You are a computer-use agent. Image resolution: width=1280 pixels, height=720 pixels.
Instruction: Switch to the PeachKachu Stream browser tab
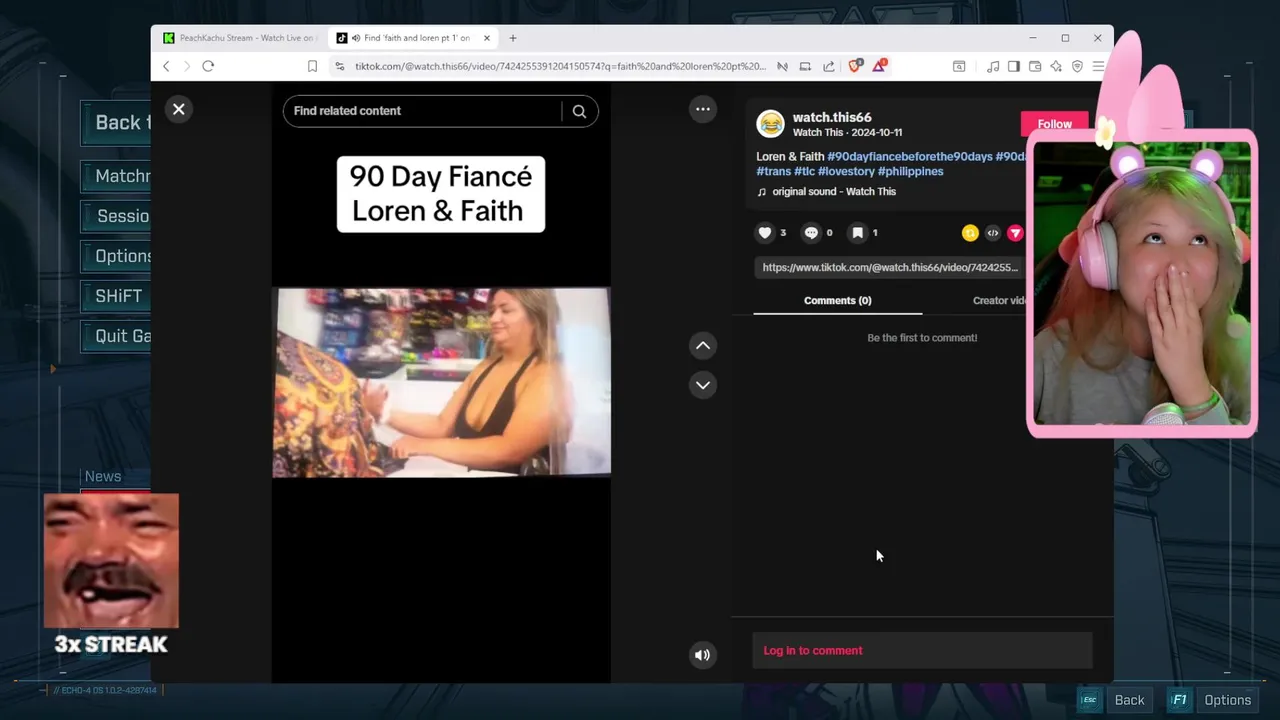[240, 38]
